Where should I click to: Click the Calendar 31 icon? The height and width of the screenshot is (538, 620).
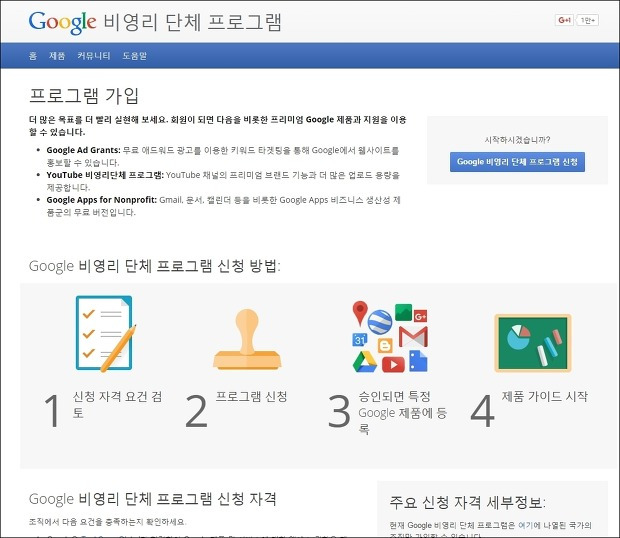coord(360,340)
